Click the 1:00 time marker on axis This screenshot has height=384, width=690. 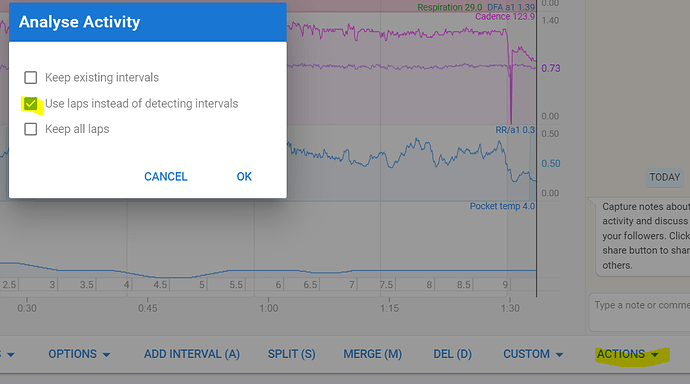268,308
